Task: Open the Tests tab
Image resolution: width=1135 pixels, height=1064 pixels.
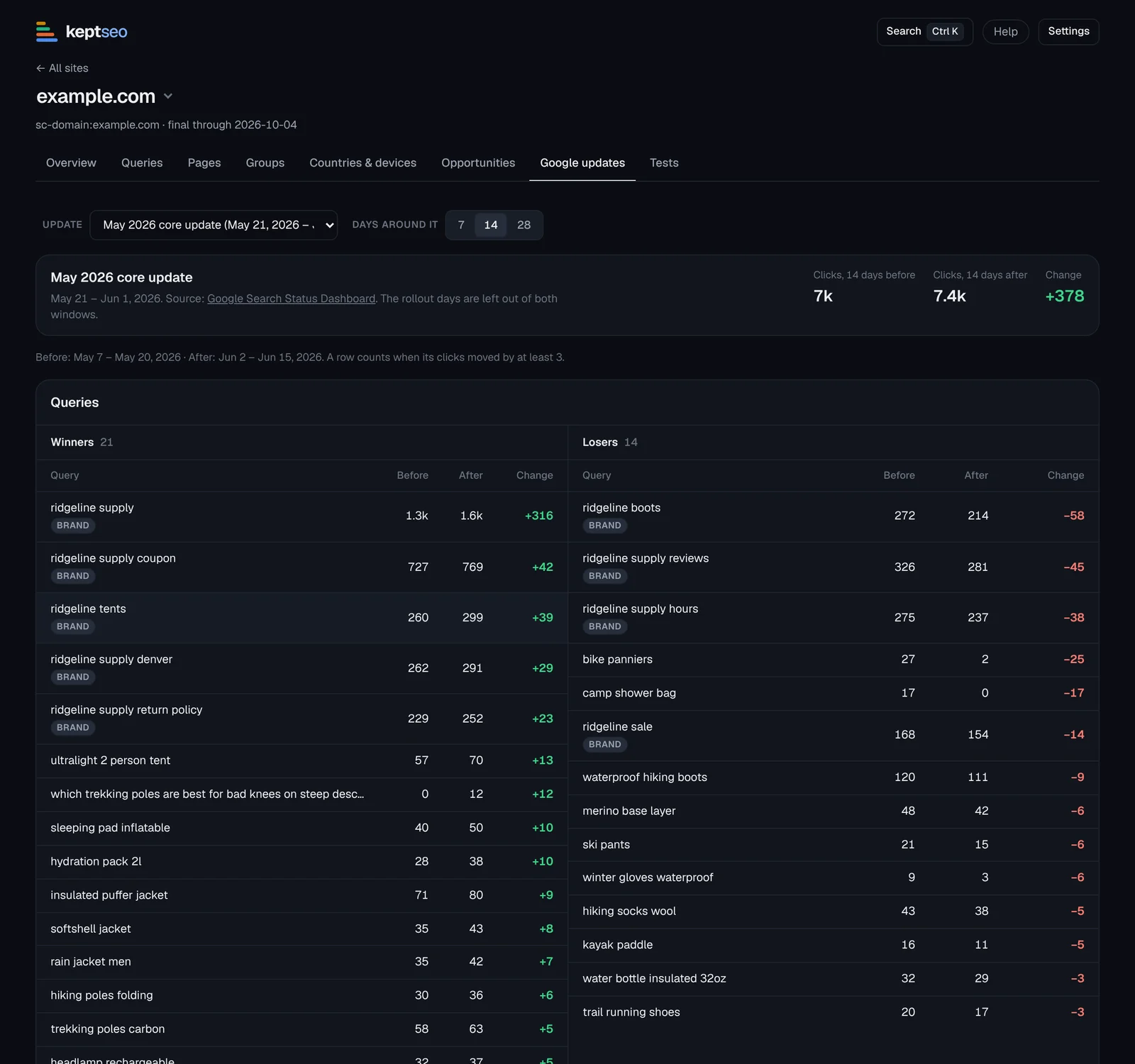Action: [x=664, y=162]
